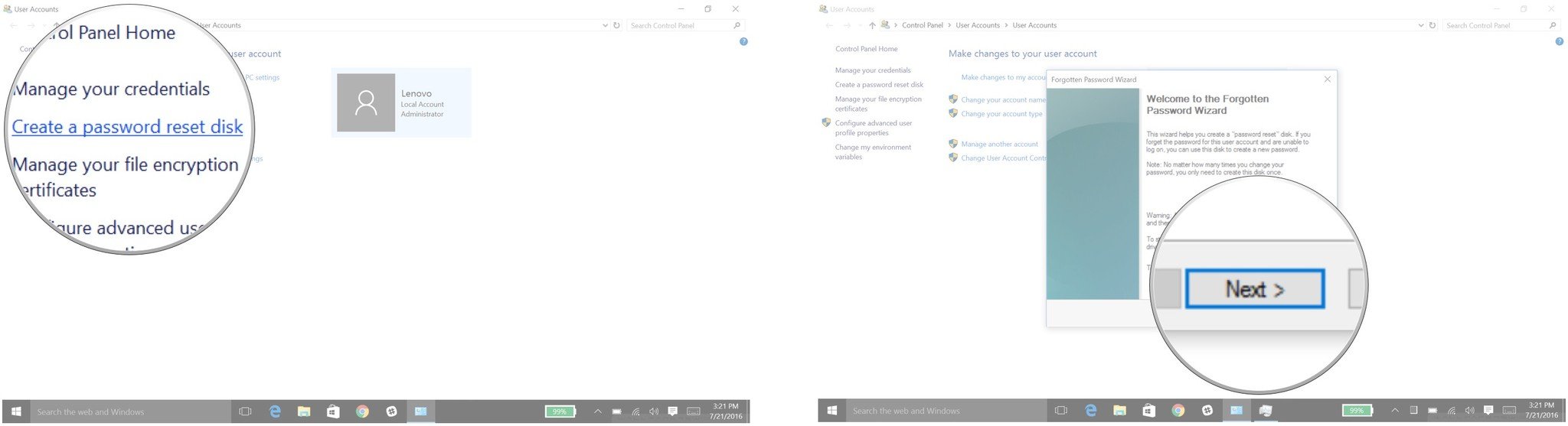Show hidden tray icons in taskbar beneath the wizard

[x=1394, y=411]
